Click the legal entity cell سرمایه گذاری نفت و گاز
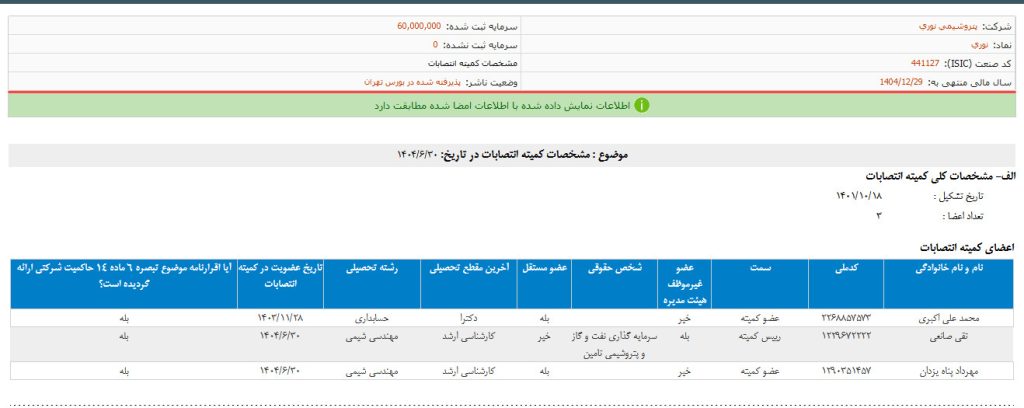Image resolution: width=1024 pixels, height=408 pixels. (x=614, y=338)
